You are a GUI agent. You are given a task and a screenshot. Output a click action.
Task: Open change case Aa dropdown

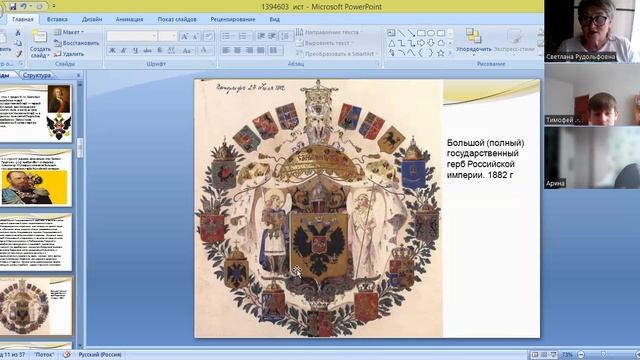pyautogui.click(x=187, y=51)
